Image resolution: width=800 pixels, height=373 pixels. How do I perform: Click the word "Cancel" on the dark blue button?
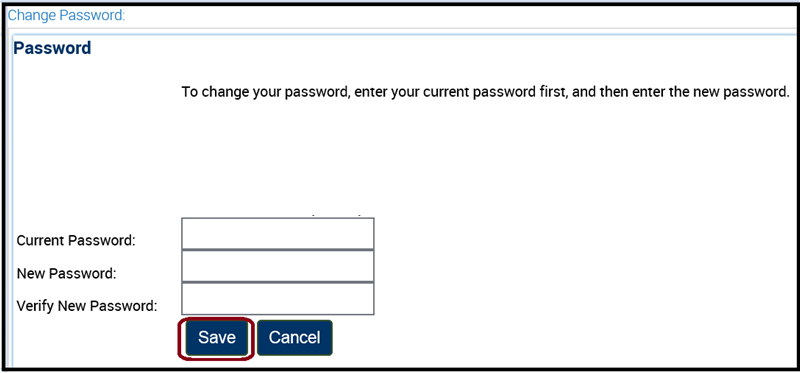[x=295, y=338]
